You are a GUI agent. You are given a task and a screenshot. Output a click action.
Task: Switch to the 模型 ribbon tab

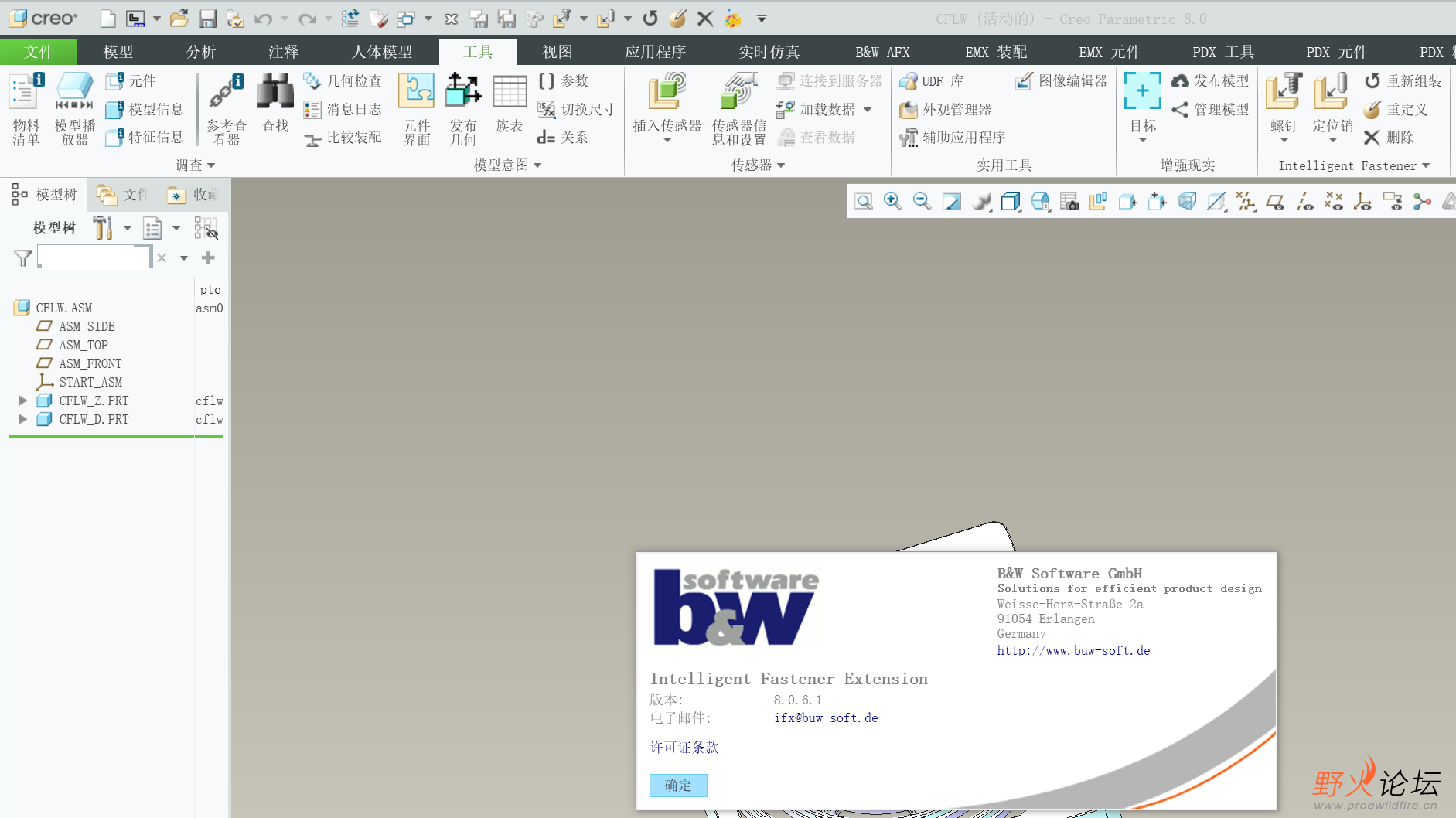click(x=118, y=52)
